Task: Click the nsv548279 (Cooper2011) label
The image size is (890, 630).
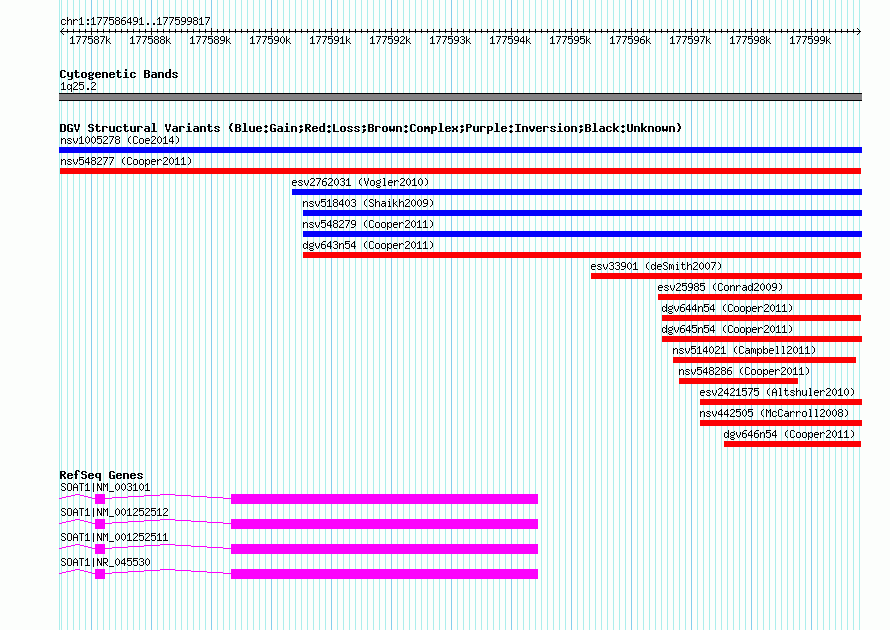Action: point(368,224)
